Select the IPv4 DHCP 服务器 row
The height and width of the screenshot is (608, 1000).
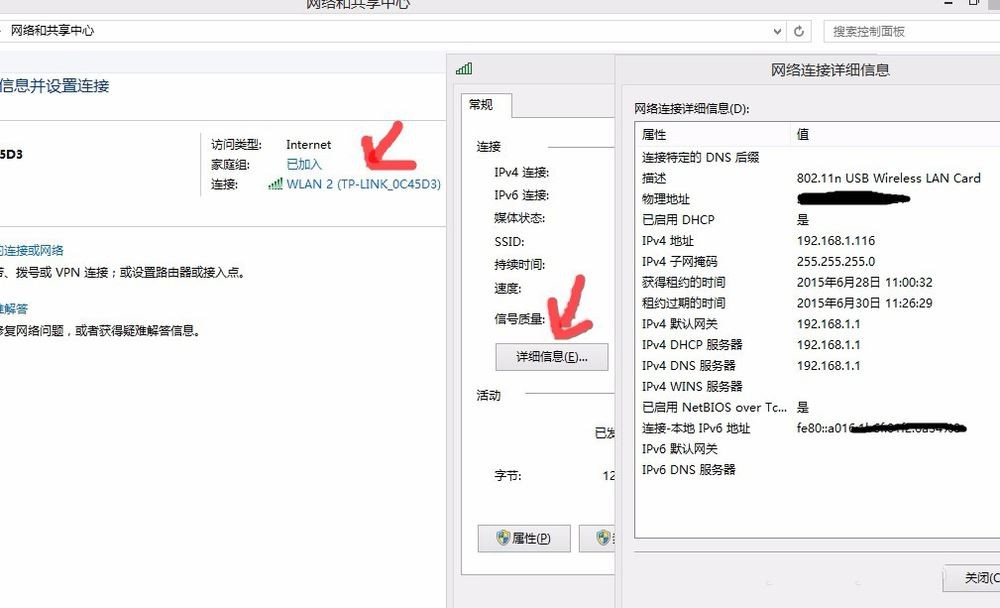pos(818,345)
